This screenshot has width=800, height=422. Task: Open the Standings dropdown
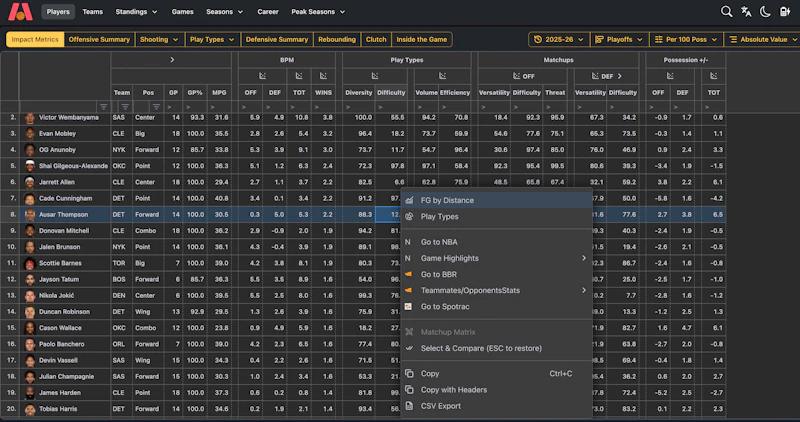tap(136, 12)
